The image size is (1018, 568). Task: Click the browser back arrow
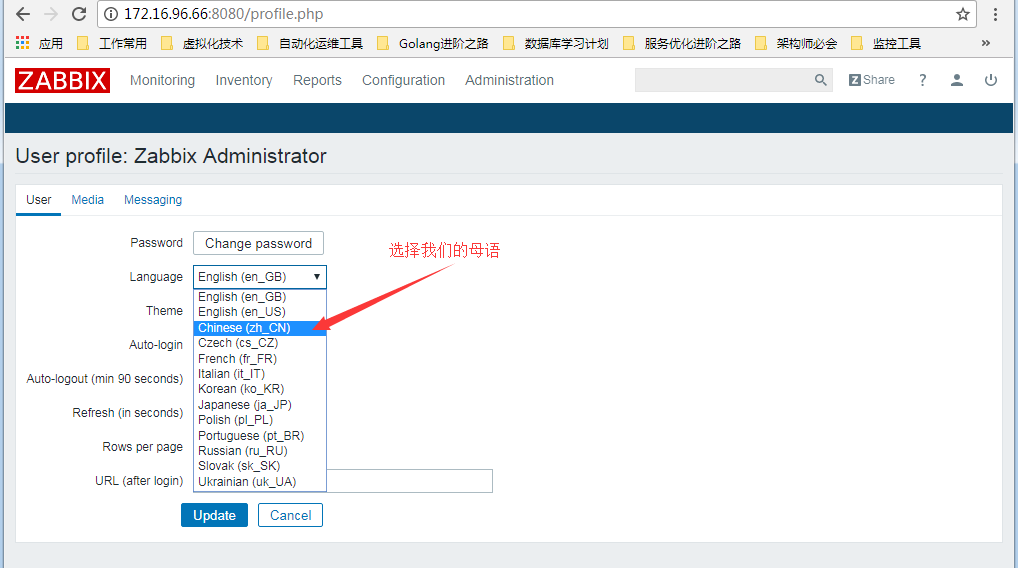pos(23,14)
